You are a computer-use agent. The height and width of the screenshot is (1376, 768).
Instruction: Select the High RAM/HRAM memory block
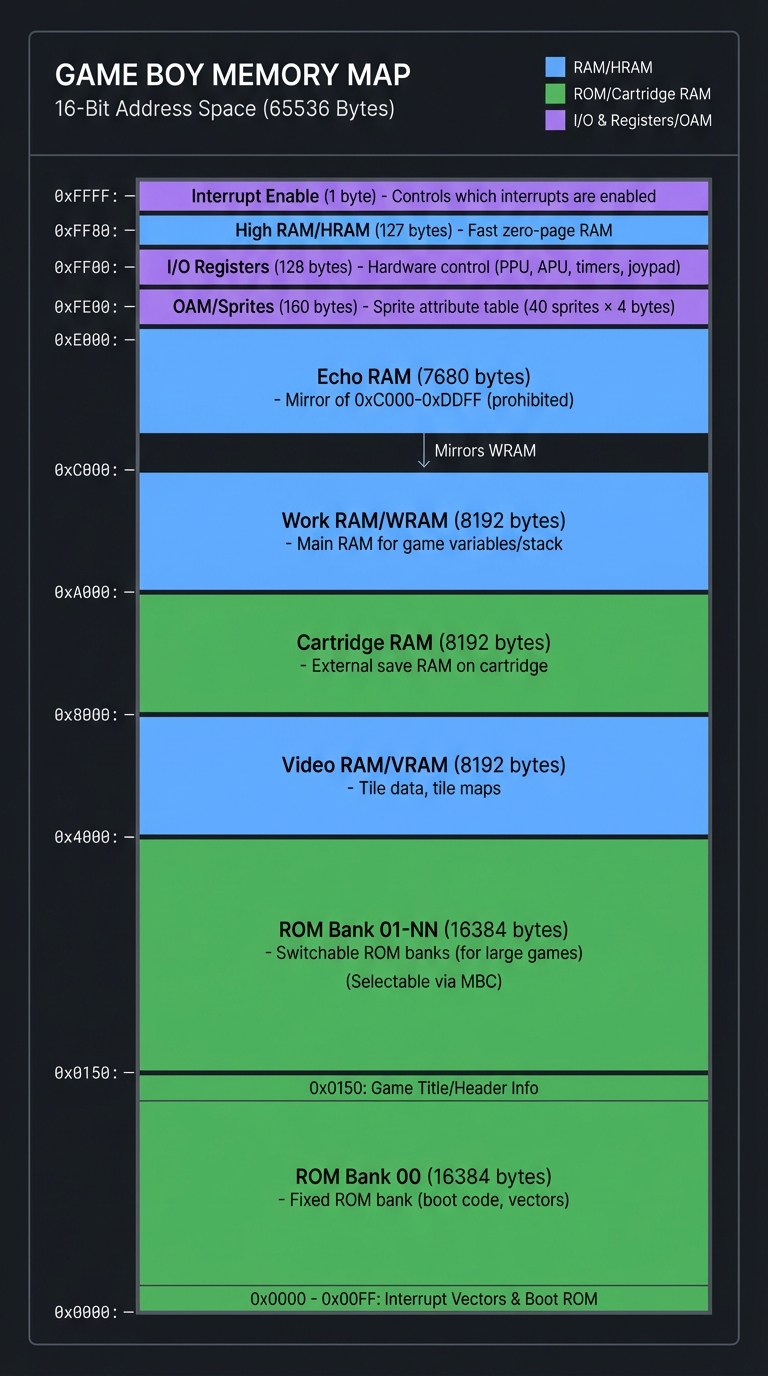coord(423,231)
